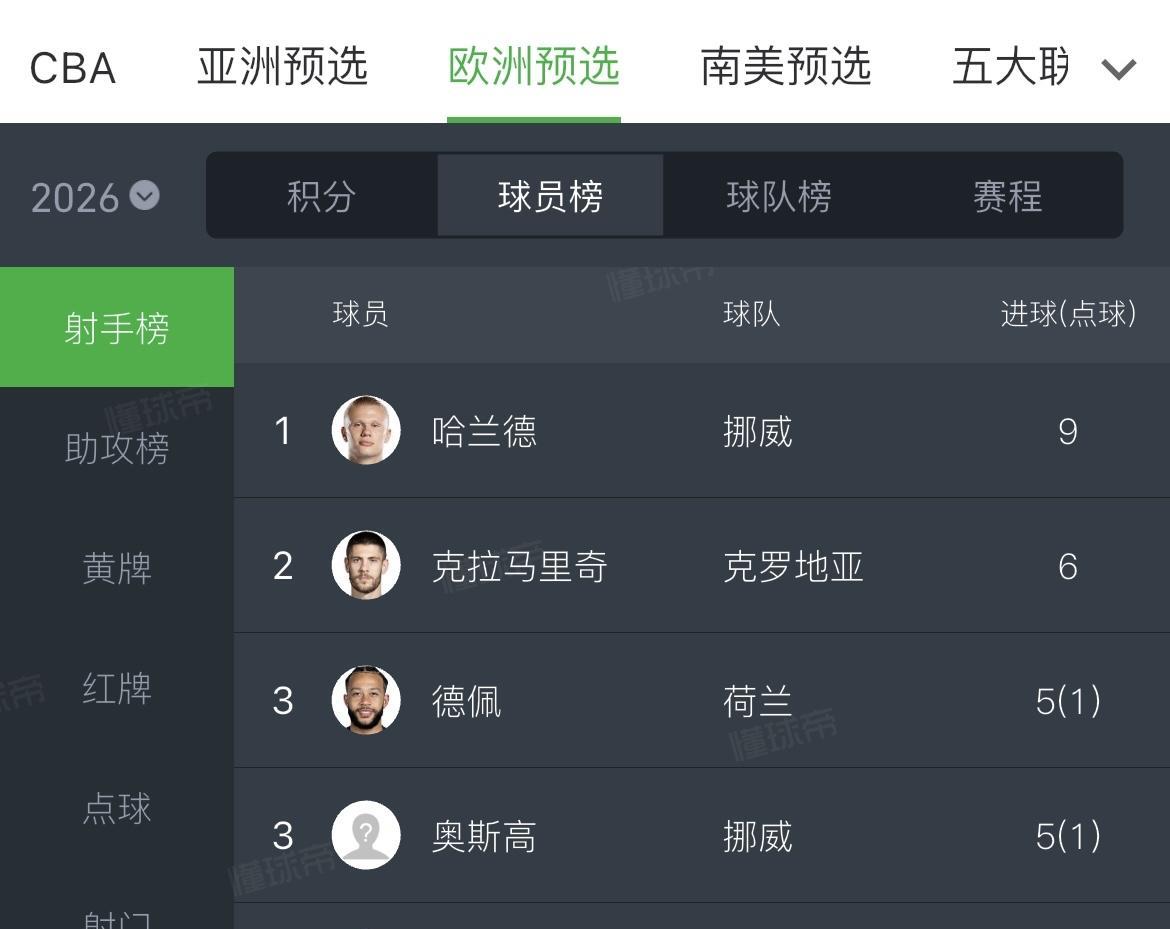Open the 红牌 ranking list
Viewport: 1170px width, 929px height.
click(x=117, y=688)
